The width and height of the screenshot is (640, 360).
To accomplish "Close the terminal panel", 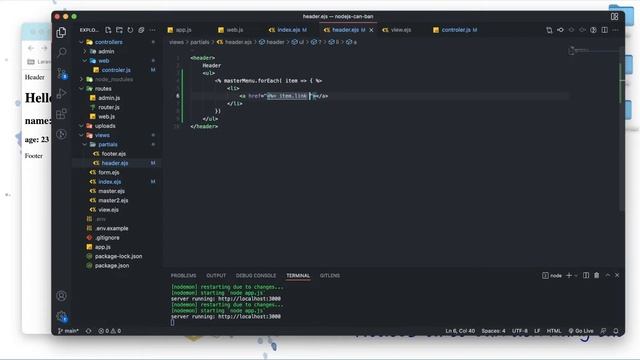I will click(617, 276).
